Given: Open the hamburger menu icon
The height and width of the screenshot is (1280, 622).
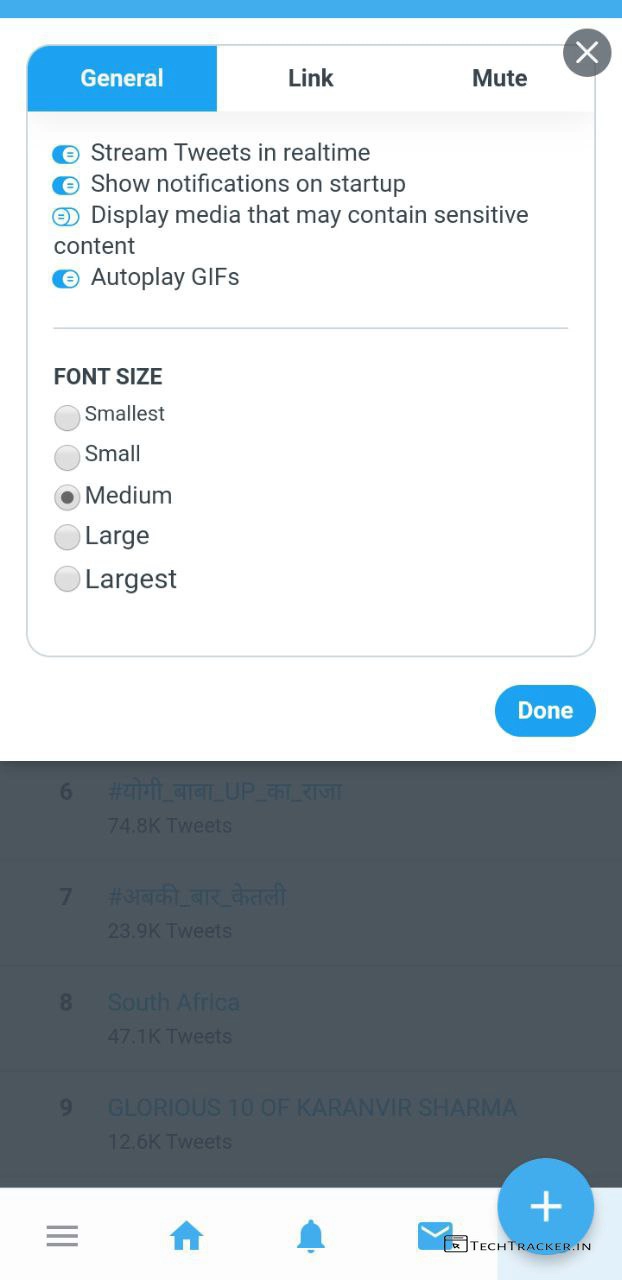Looking at the screenshot, I should pos(62,1236).
